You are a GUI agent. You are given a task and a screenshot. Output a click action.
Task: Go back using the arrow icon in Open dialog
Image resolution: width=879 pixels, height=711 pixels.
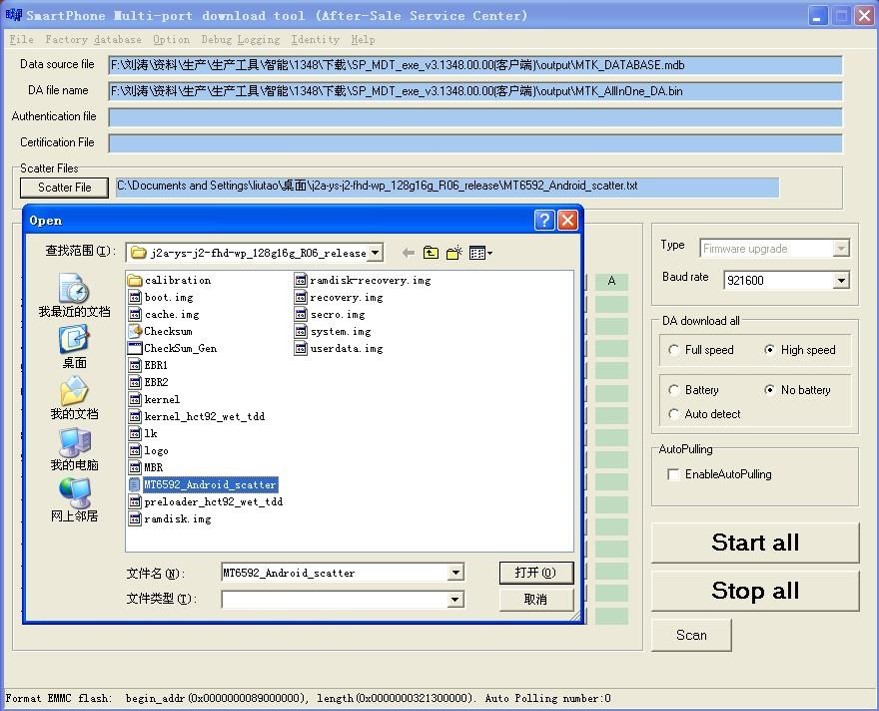click(409, 253)
